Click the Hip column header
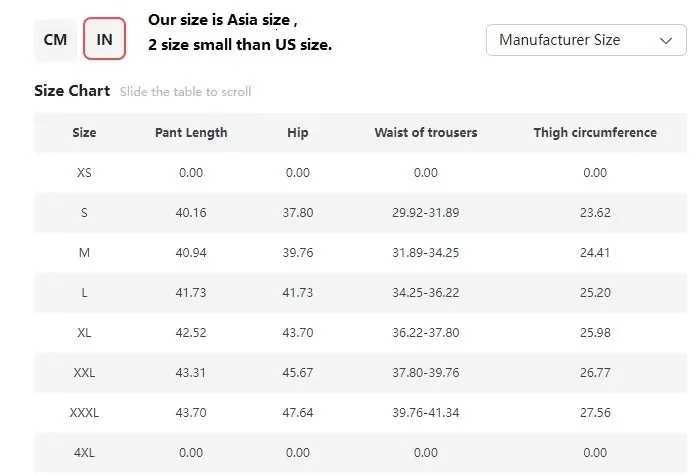This screenshot has height=475, width=695. click(298, 133)
